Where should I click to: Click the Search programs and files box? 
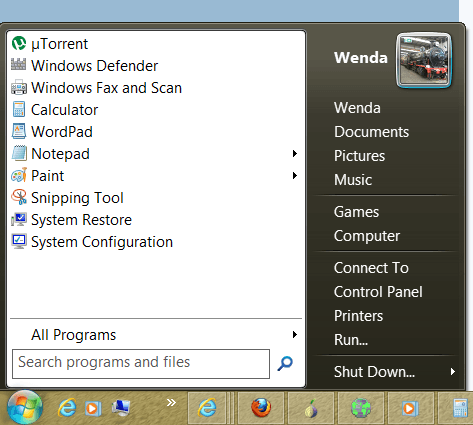(x=141, y=364)
